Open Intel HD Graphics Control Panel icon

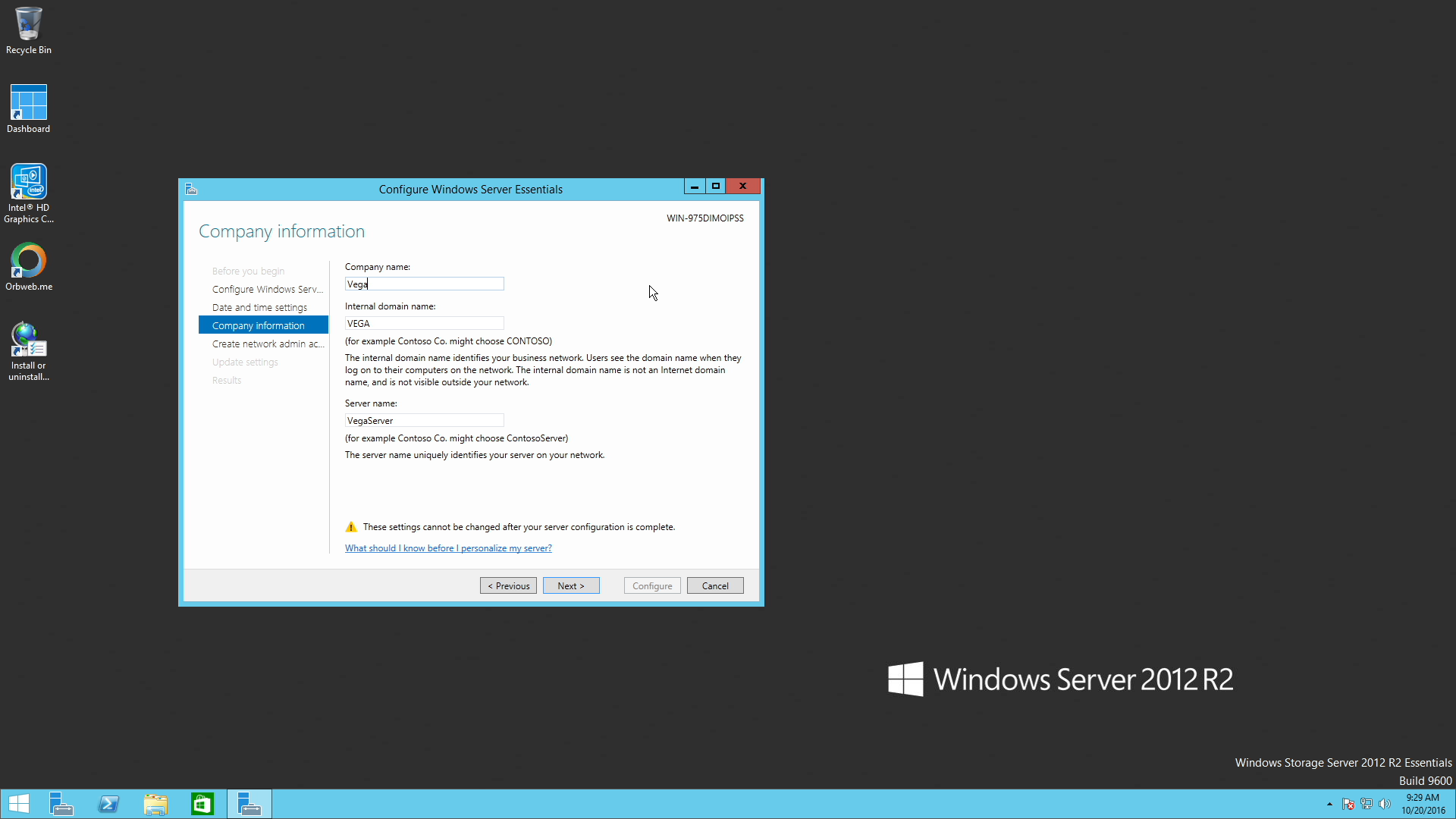pyautogui.click(x=28, y=193)
